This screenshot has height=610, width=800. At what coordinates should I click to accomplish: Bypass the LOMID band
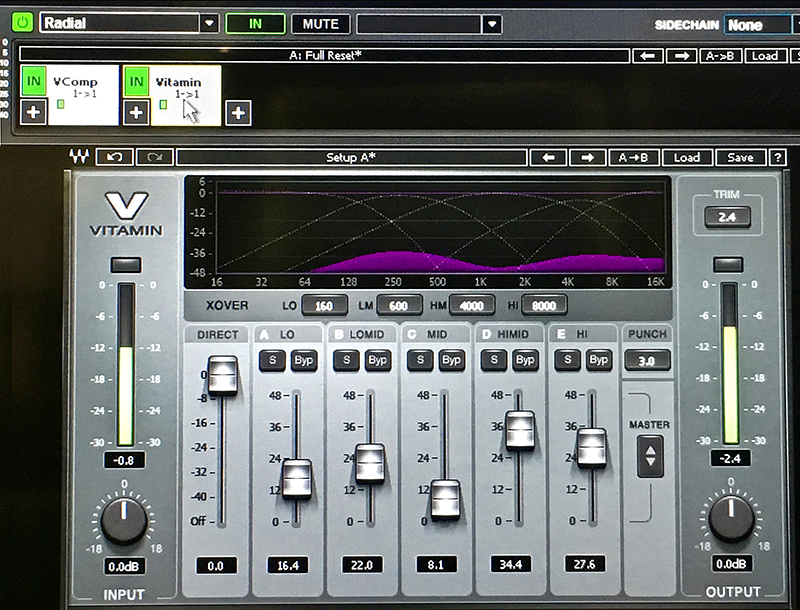point(378,360)
